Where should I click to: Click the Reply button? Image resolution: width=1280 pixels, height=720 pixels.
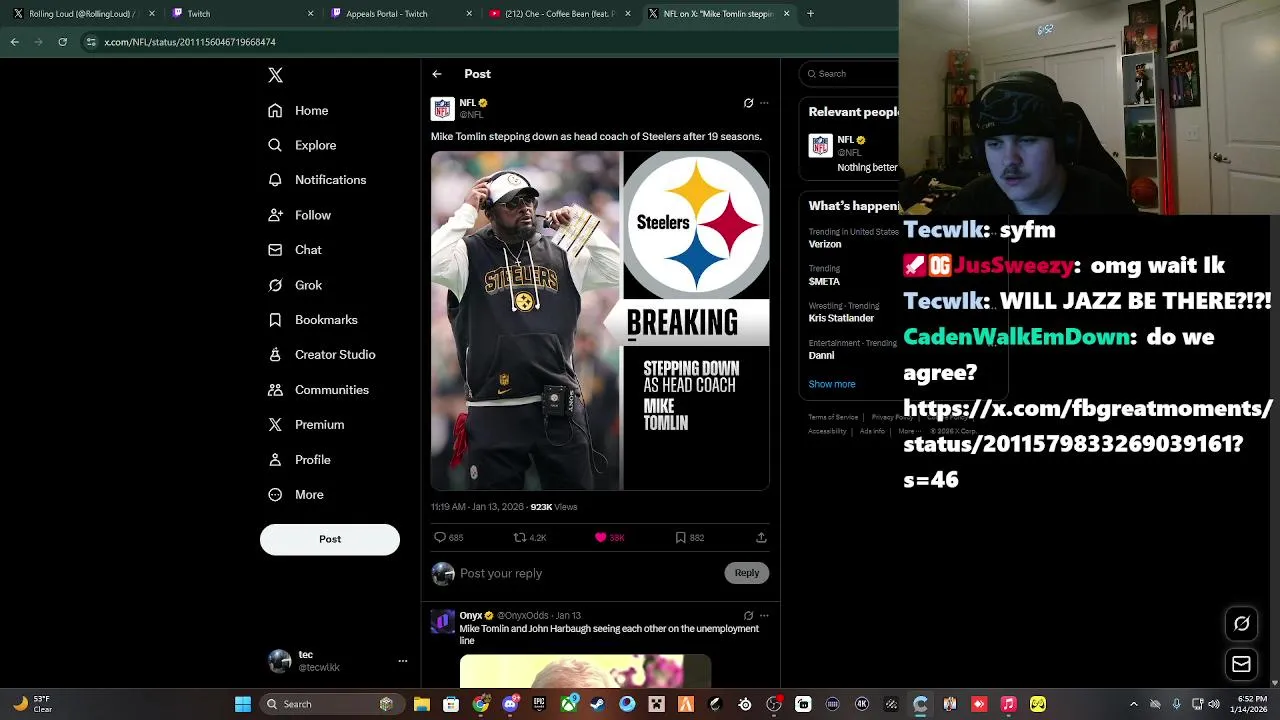(x=747, y=573)
